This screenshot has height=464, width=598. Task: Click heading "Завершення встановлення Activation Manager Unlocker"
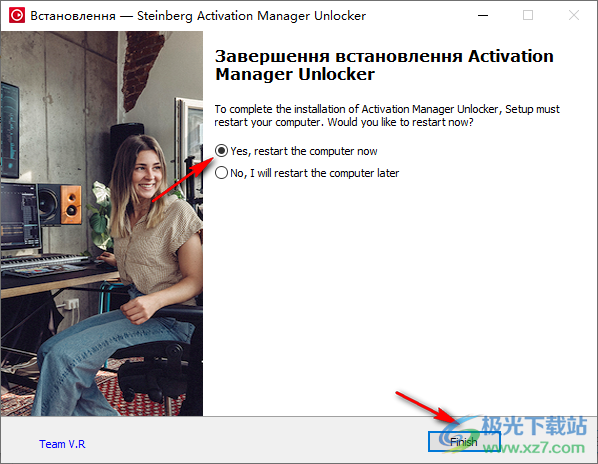tap(384, 65)
